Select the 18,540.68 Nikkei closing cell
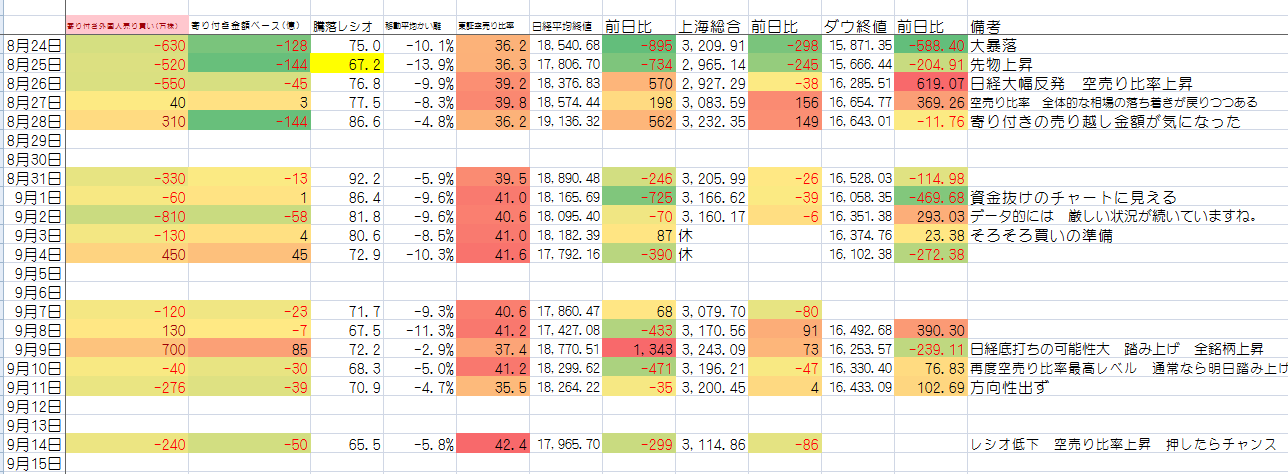Viewport: 1288px width, 474px height. click(x=566, y=46)
